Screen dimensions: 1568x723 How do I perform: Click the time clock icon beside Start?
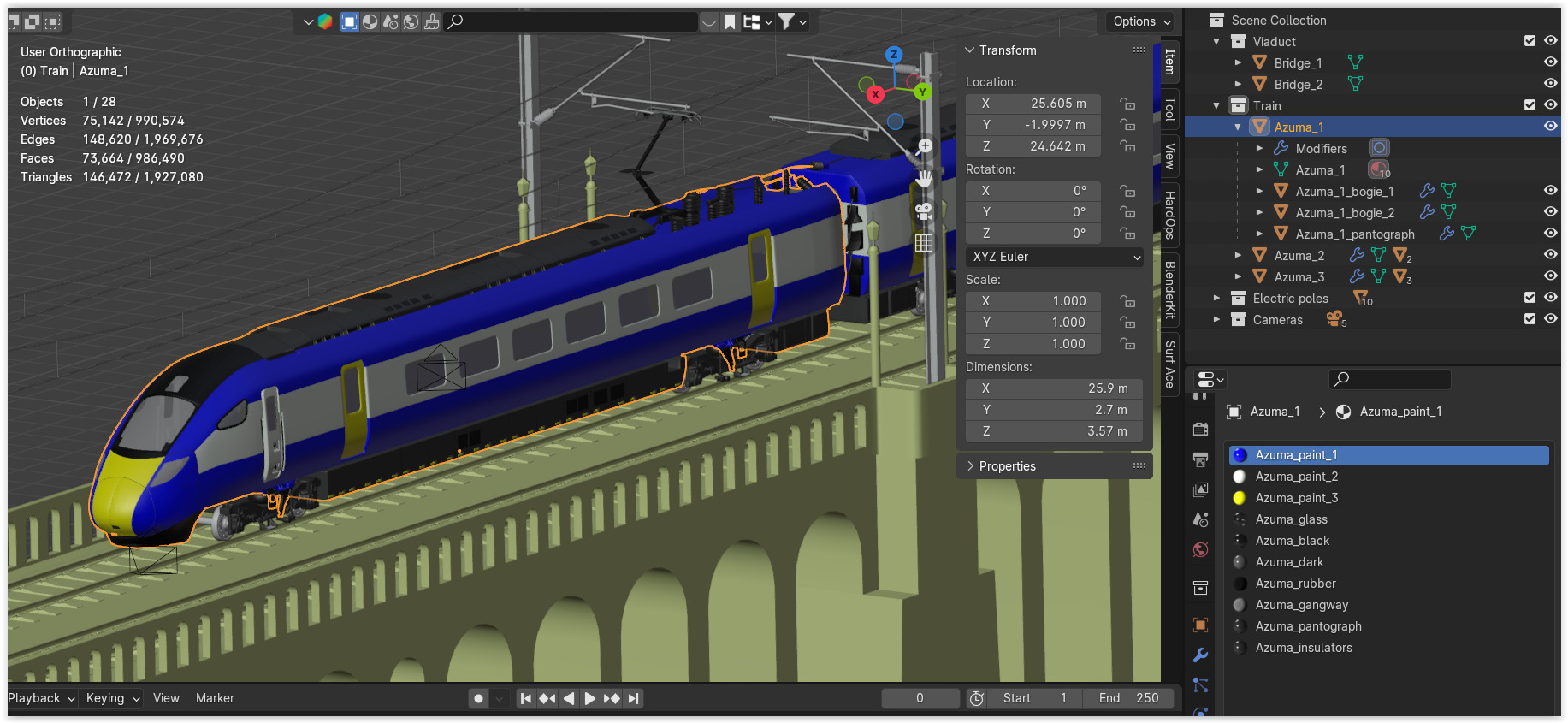(976, 698)
